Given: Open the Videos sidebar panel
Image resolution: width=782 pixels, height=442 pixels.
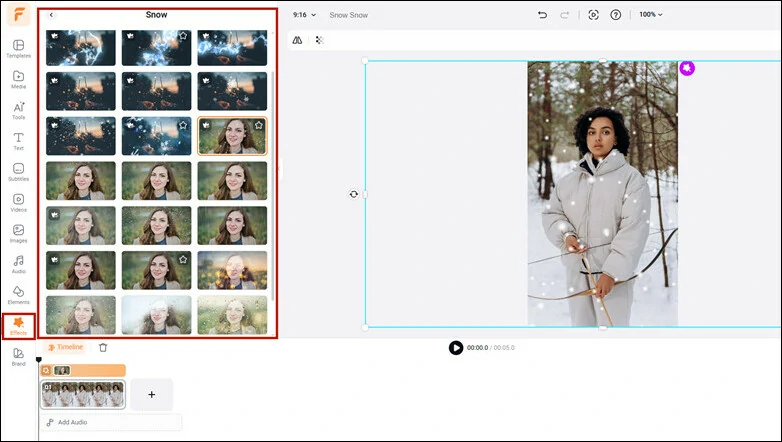Looking at the screenshot, I should (18, 203).
